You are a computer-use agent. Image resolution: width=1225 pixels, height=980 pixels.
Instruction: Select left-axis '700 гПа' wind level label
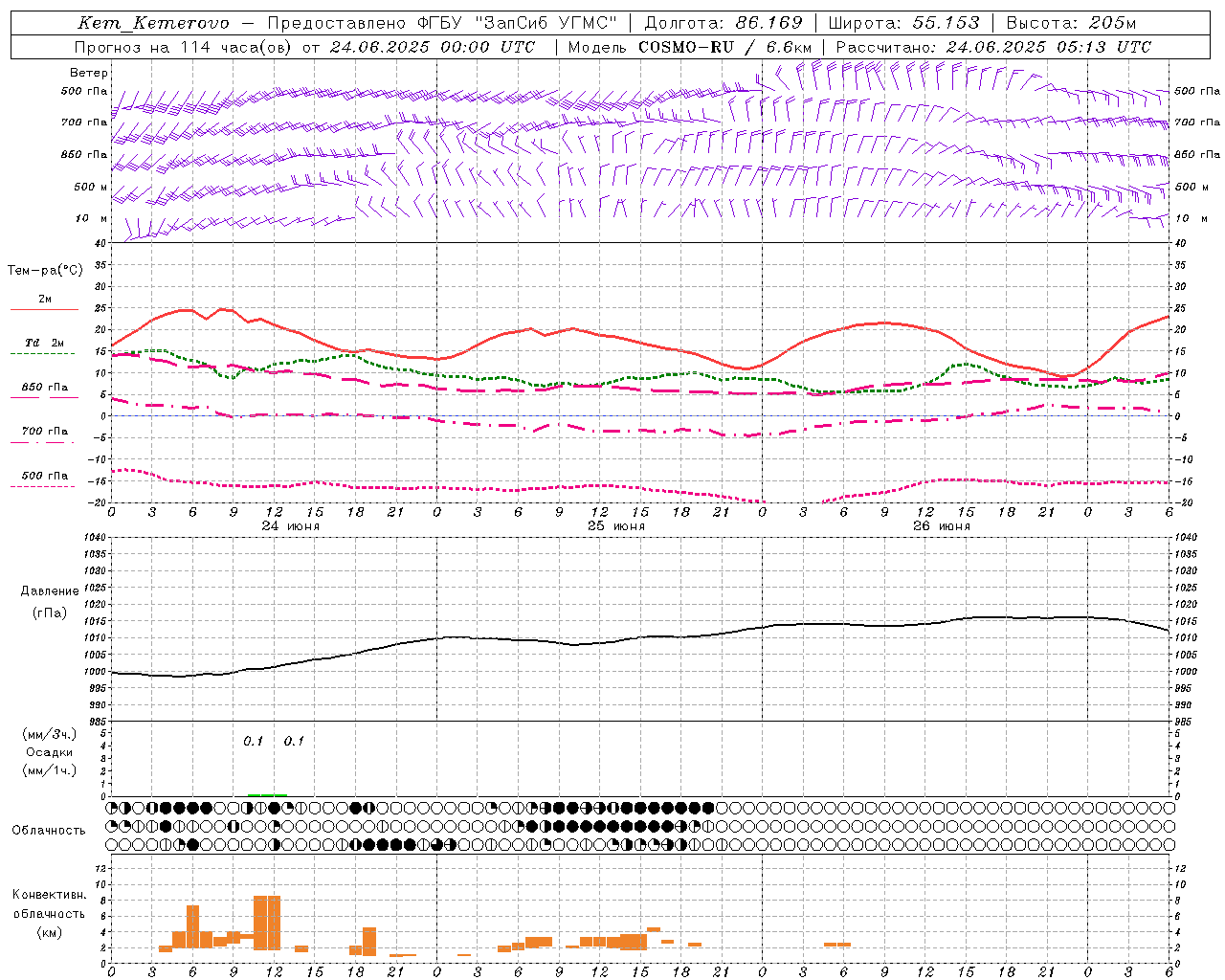tap(84, 122)
